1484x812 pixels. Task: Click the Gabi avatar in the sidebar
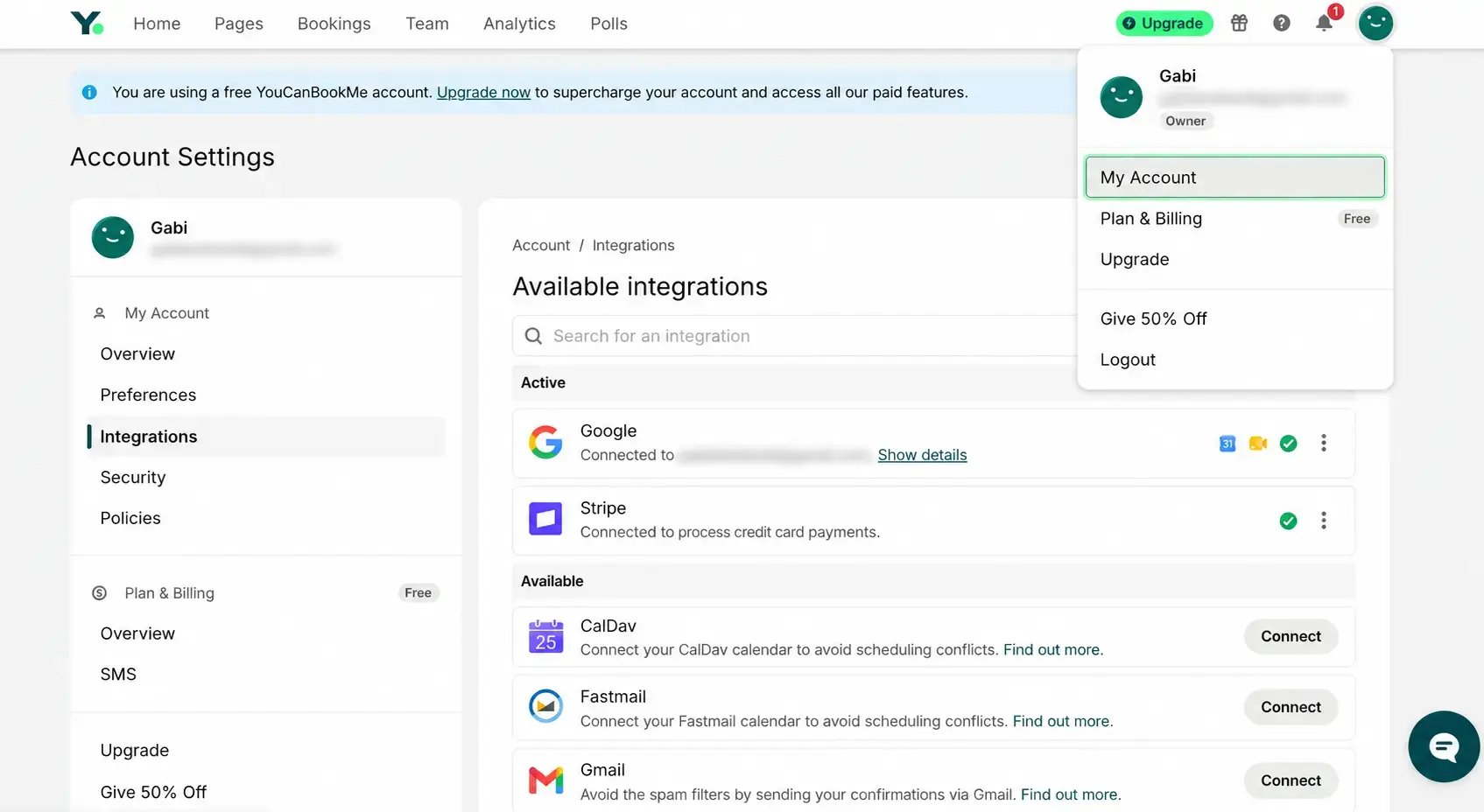[x=113, y=237]
